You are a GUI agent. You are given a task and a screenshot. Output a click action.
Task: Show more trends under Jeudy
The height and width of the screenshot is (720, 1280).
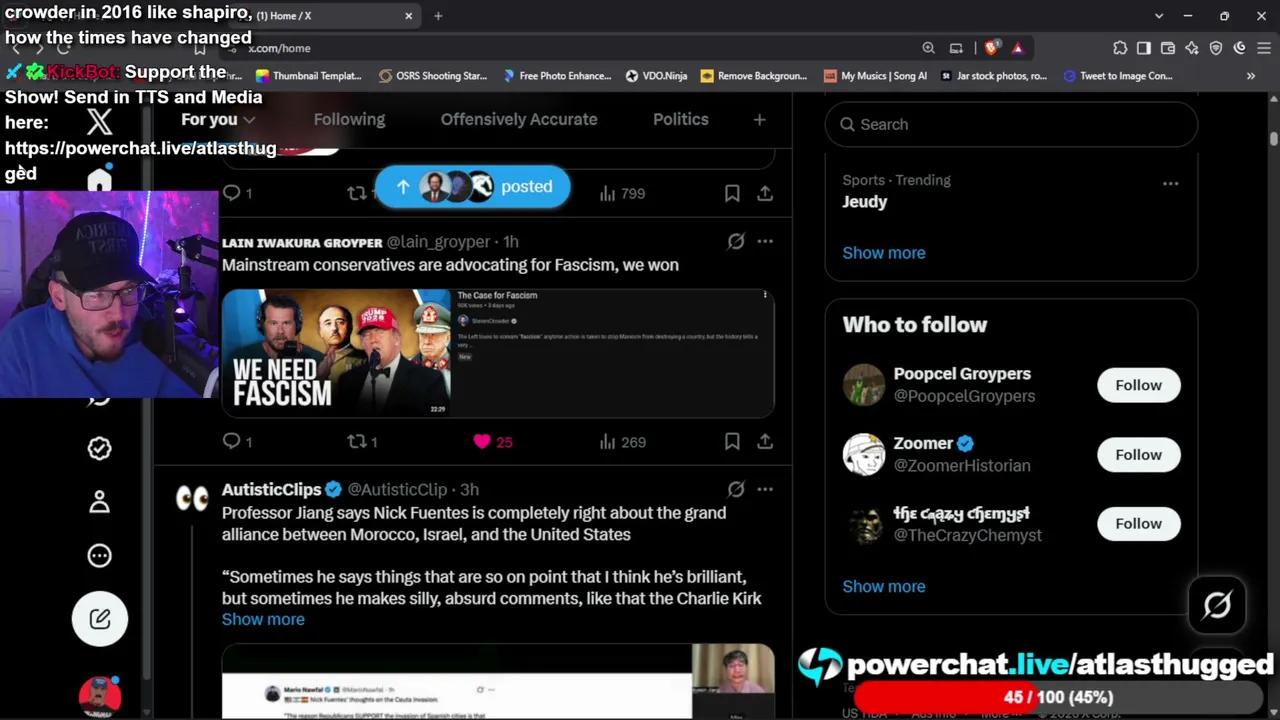click(x=884, y=253)
